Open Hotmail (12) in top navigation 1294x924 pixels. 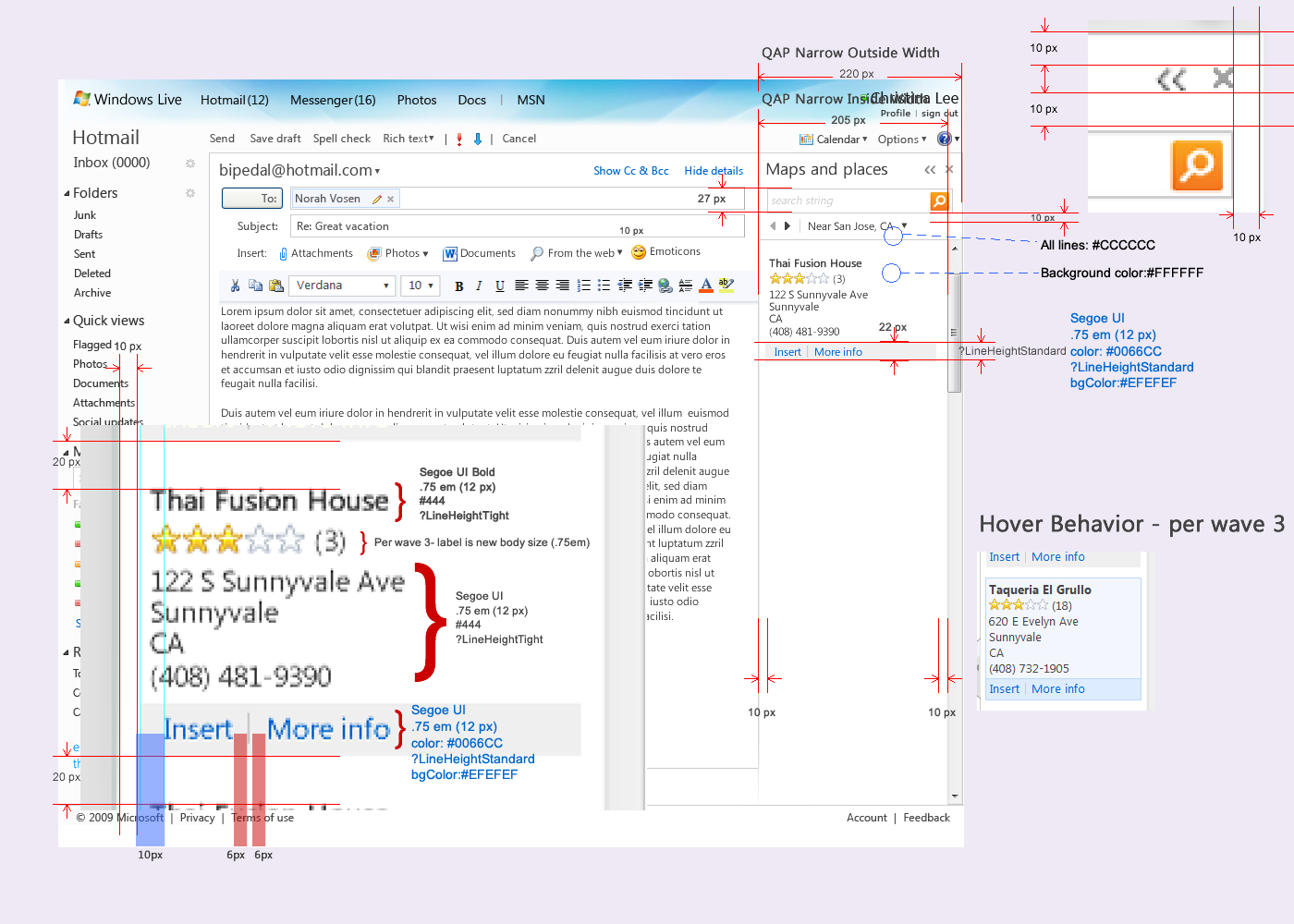click(235, 100)
